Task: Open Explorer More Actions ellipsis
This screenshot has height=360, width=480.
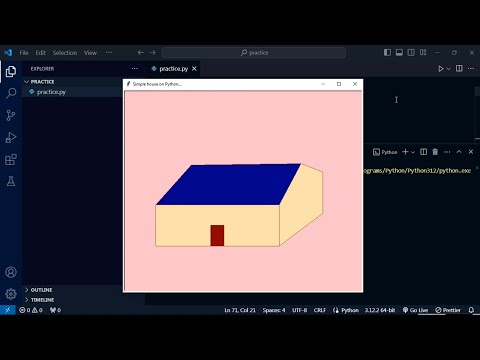Action: click(135, 68)
